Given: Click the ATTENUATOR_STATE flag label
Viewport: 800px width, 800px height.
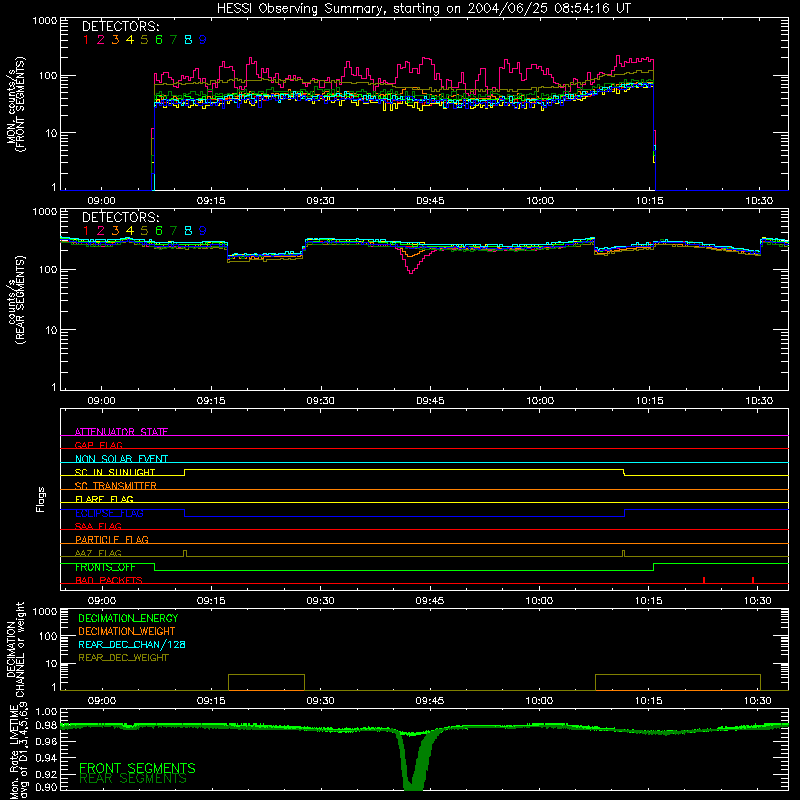Looking at the screenshot, I should pyautogui.click(x=121, y=432).
